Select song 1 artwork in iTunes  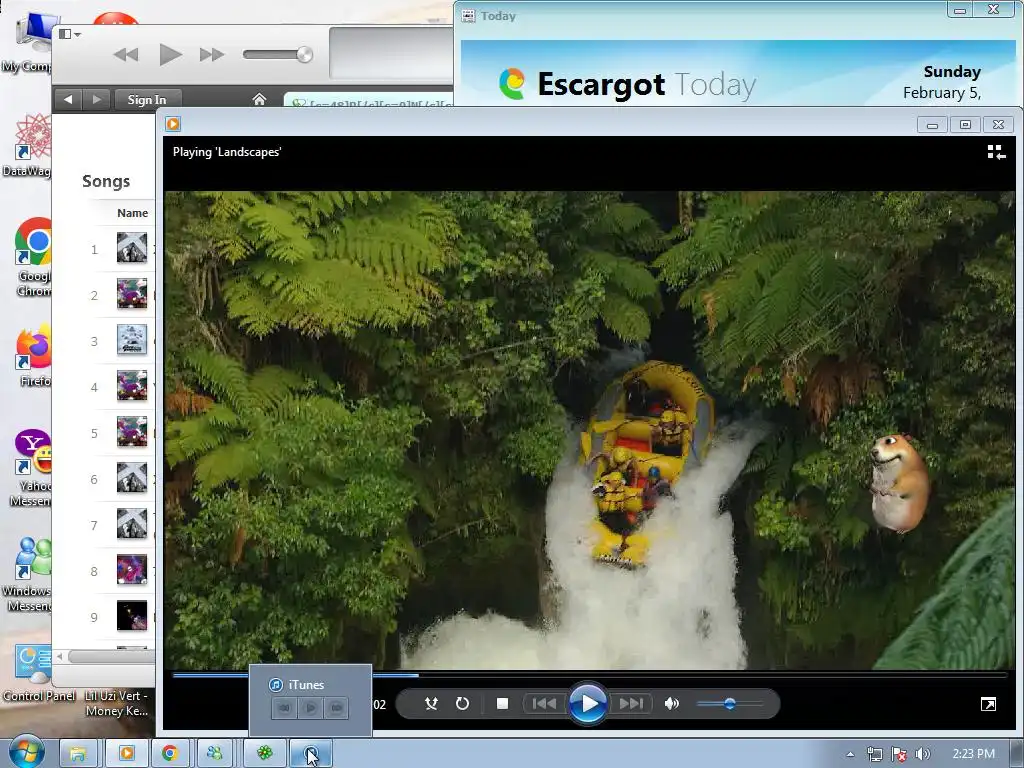132,248
